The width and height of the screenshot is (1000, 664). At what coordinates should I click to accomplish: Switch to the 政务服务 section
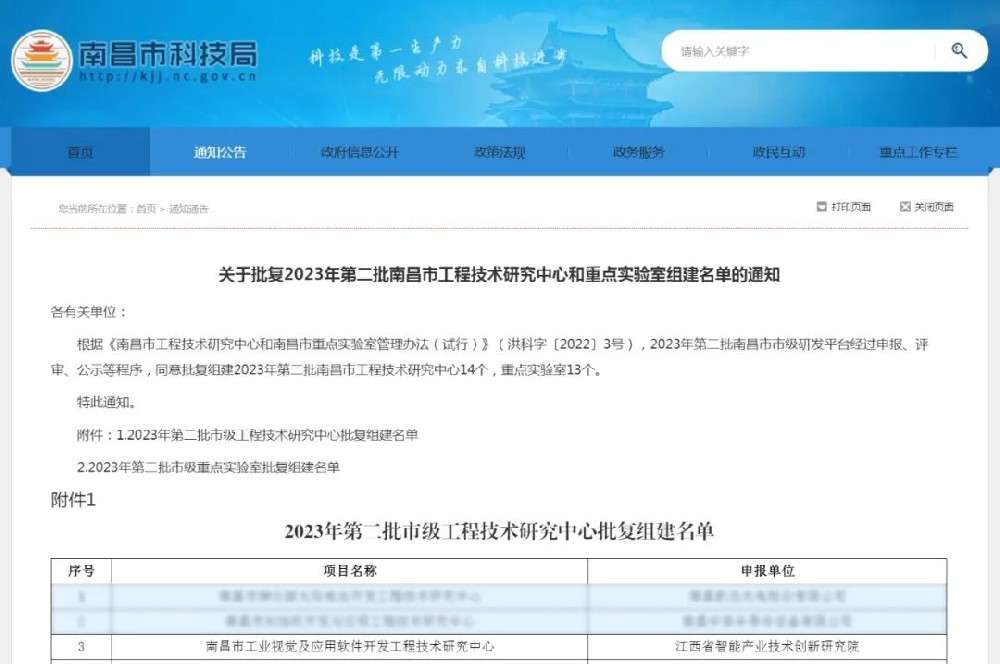638,153
